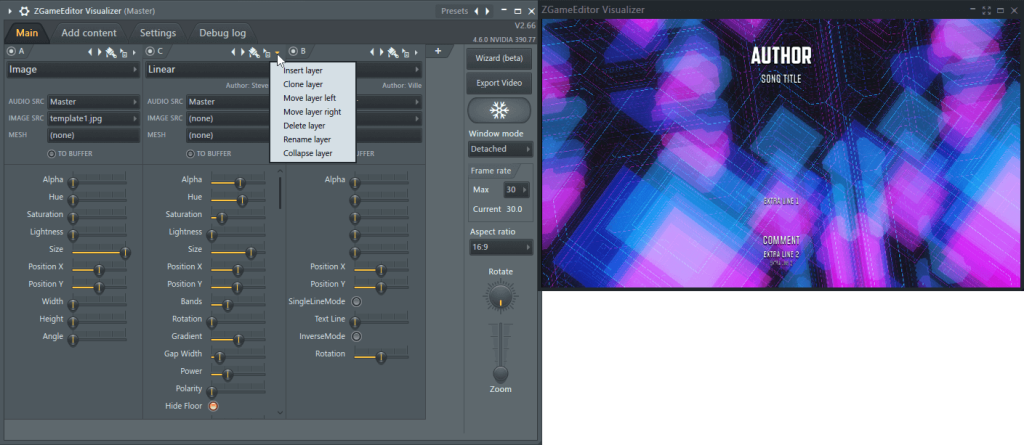Click layer A's randomize parameters icon
This screenshot has width=1024, height=445.
(111, 51)
